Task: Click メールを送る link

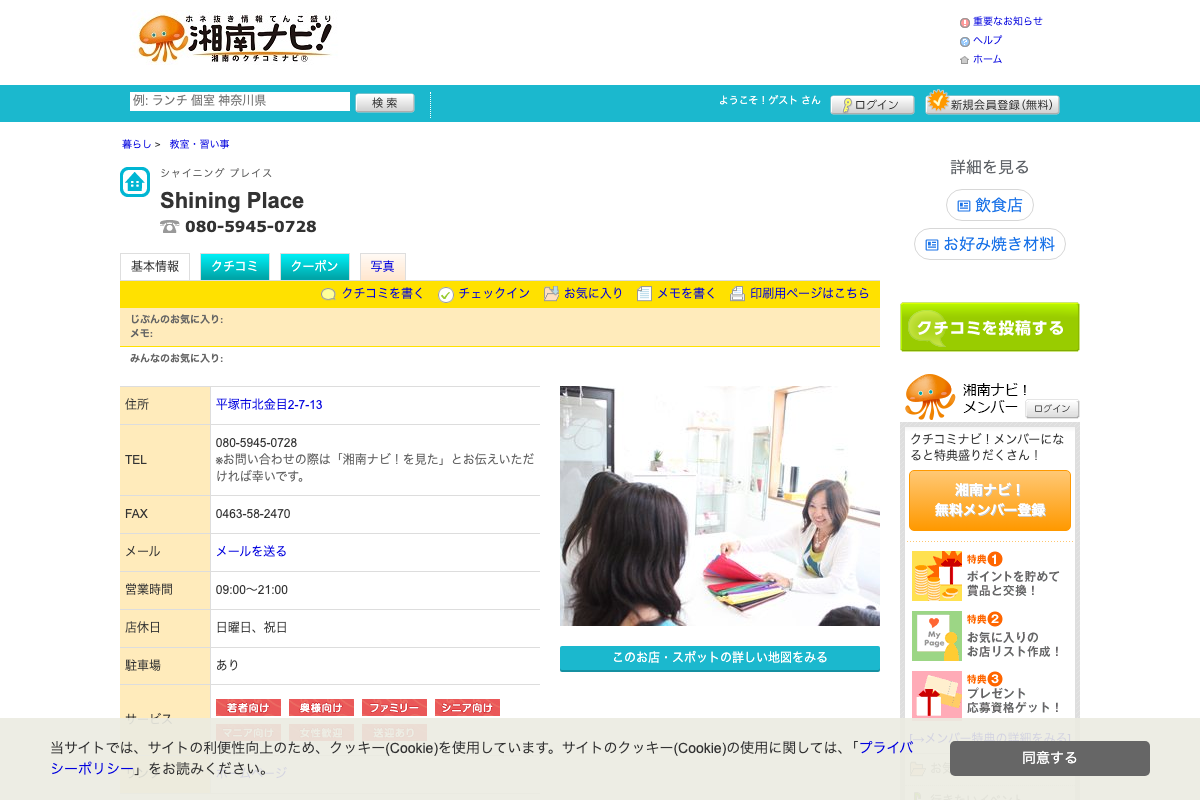Action: [x=251, y=551]
